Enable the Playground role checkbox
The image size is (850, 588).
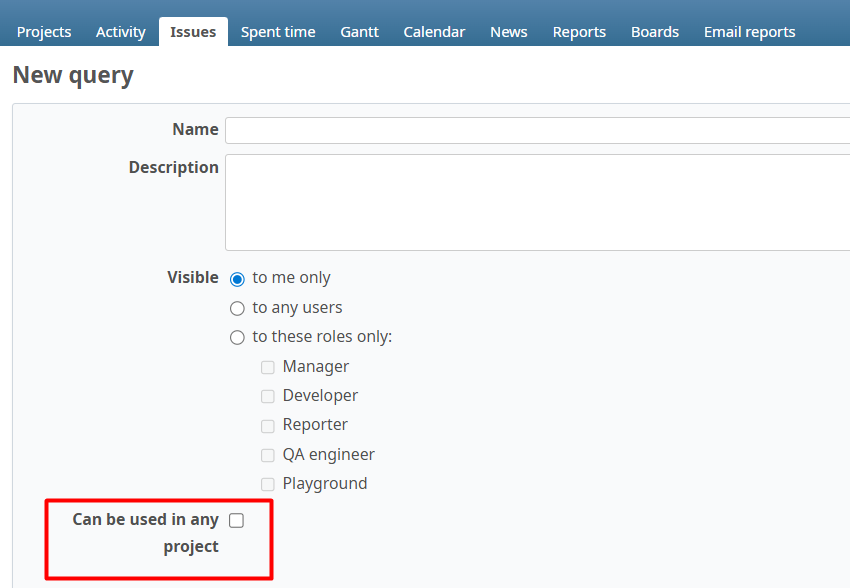click(268, 483)
